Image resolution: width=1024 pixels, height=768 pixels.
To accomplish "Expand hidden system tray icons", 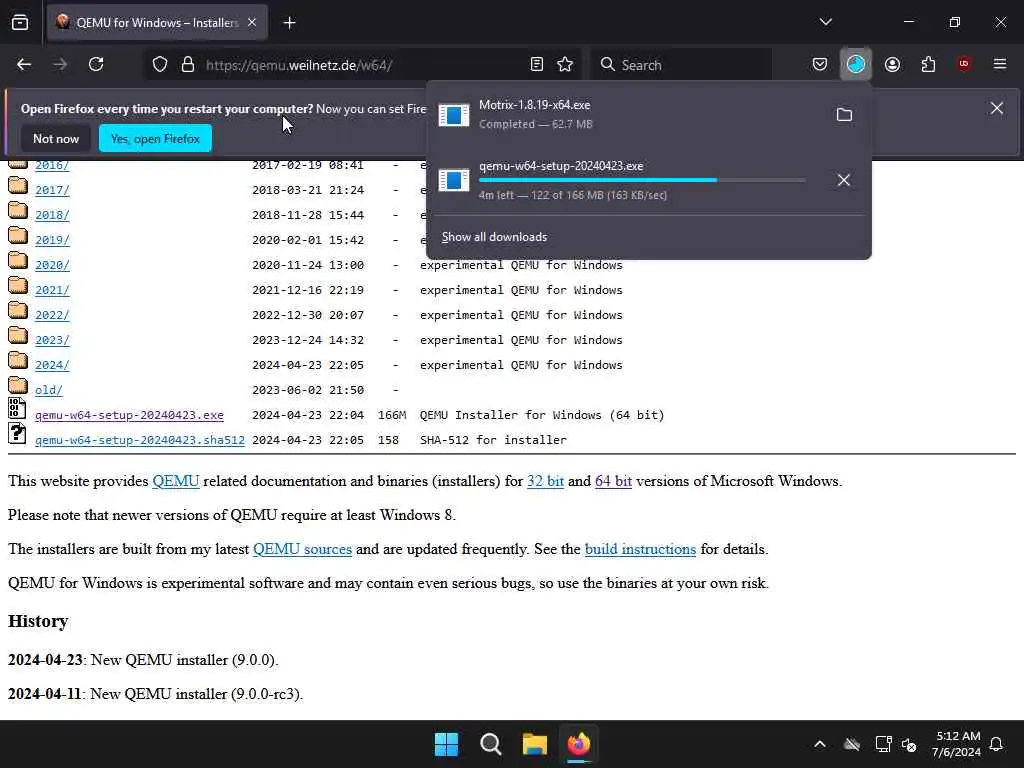I will click(820, 744).
